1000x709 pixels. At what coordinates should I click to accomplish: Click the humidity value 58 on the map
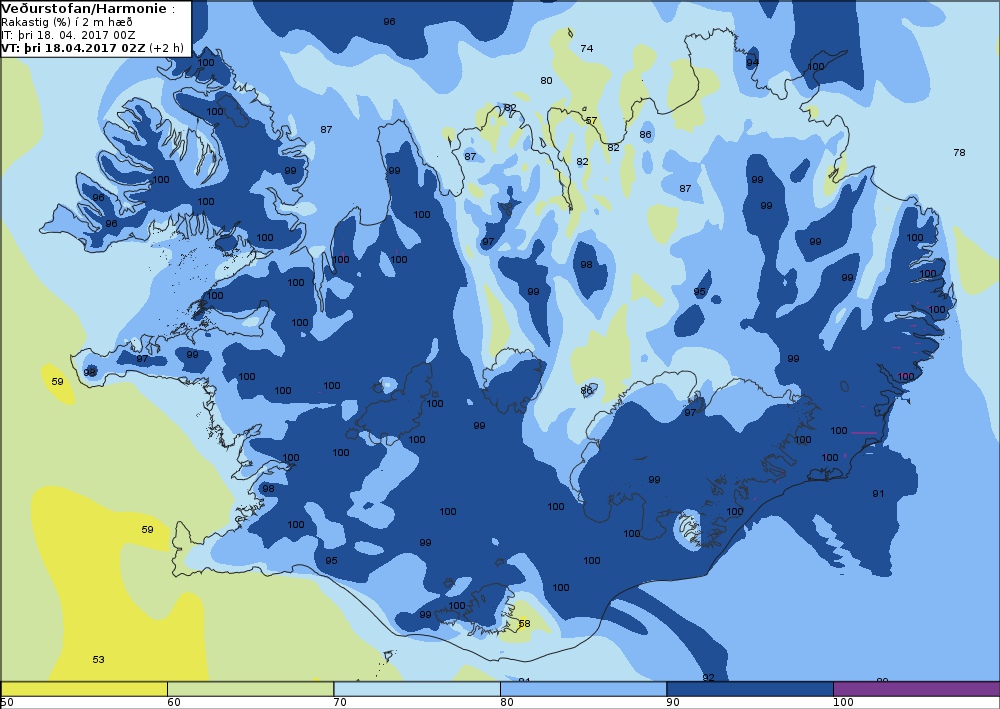pyautogui.click(x=524, y=624)
